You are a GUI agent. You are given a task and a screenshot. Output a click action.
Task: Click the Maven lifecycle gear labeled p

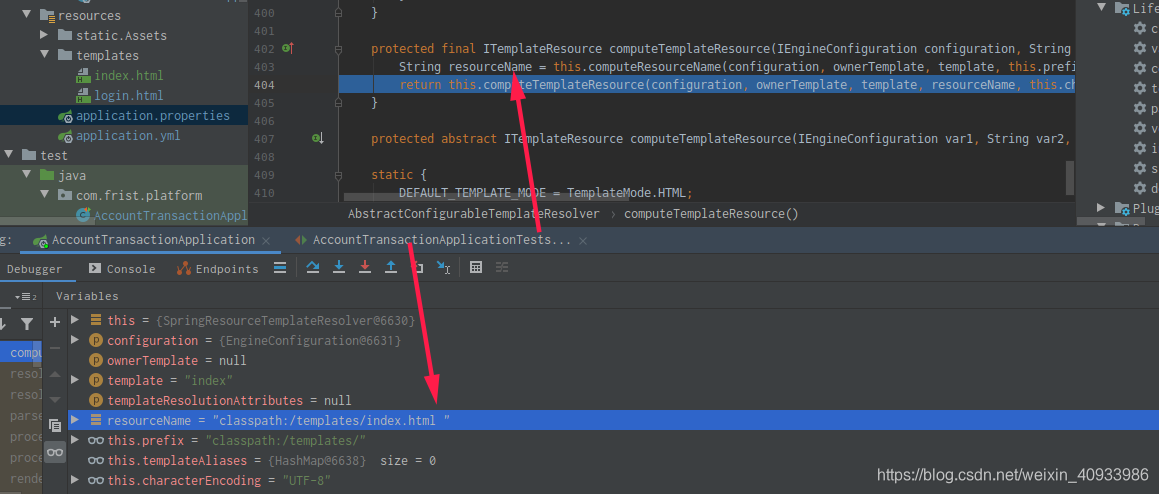(1141, 108)
